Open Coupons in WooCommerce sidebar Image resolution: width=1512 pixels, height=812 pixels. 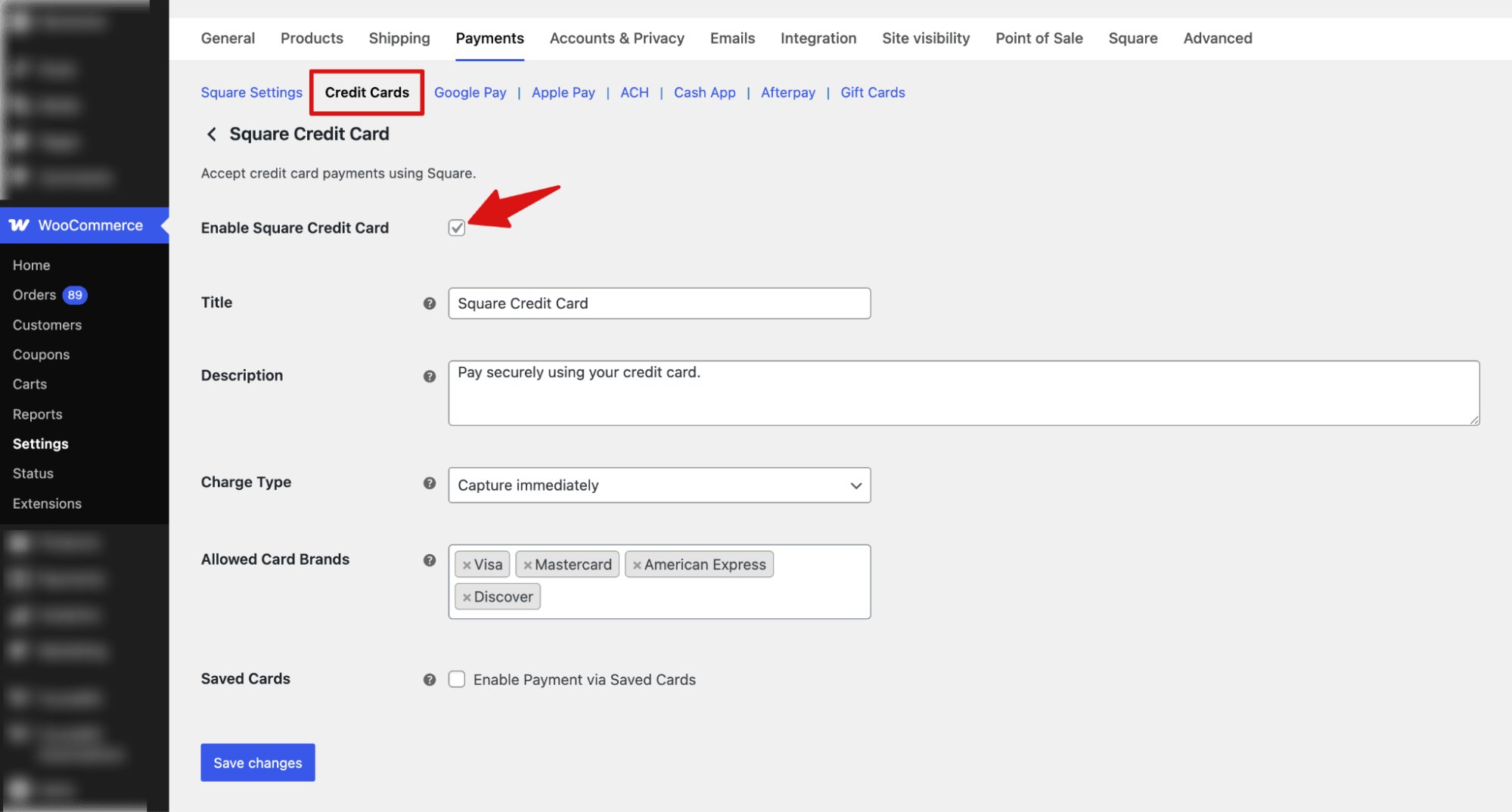tap(41, 355)
